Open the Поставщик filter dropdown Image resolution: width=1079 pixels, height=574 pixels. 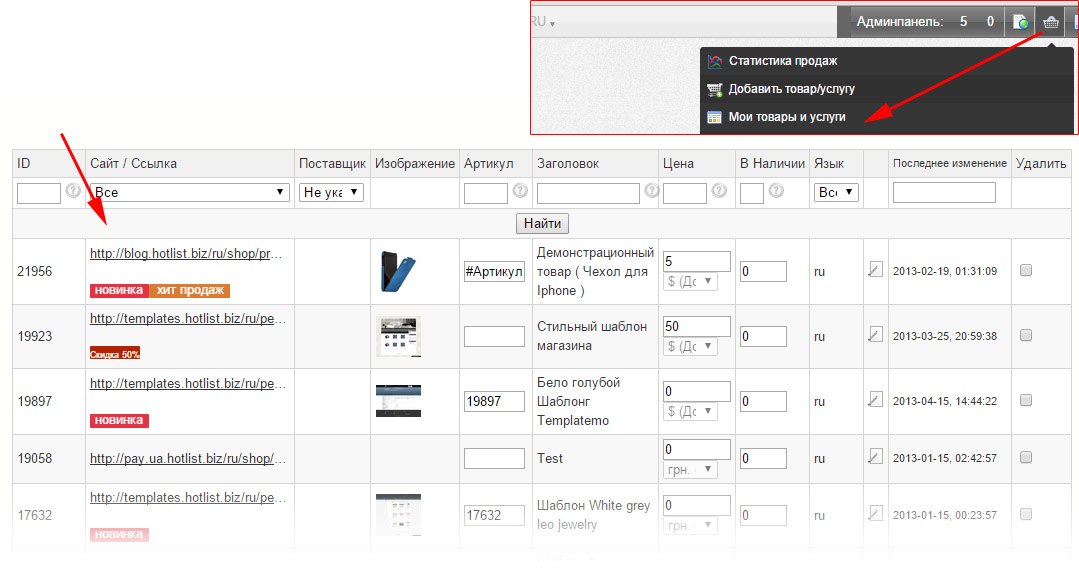point(331,192)
